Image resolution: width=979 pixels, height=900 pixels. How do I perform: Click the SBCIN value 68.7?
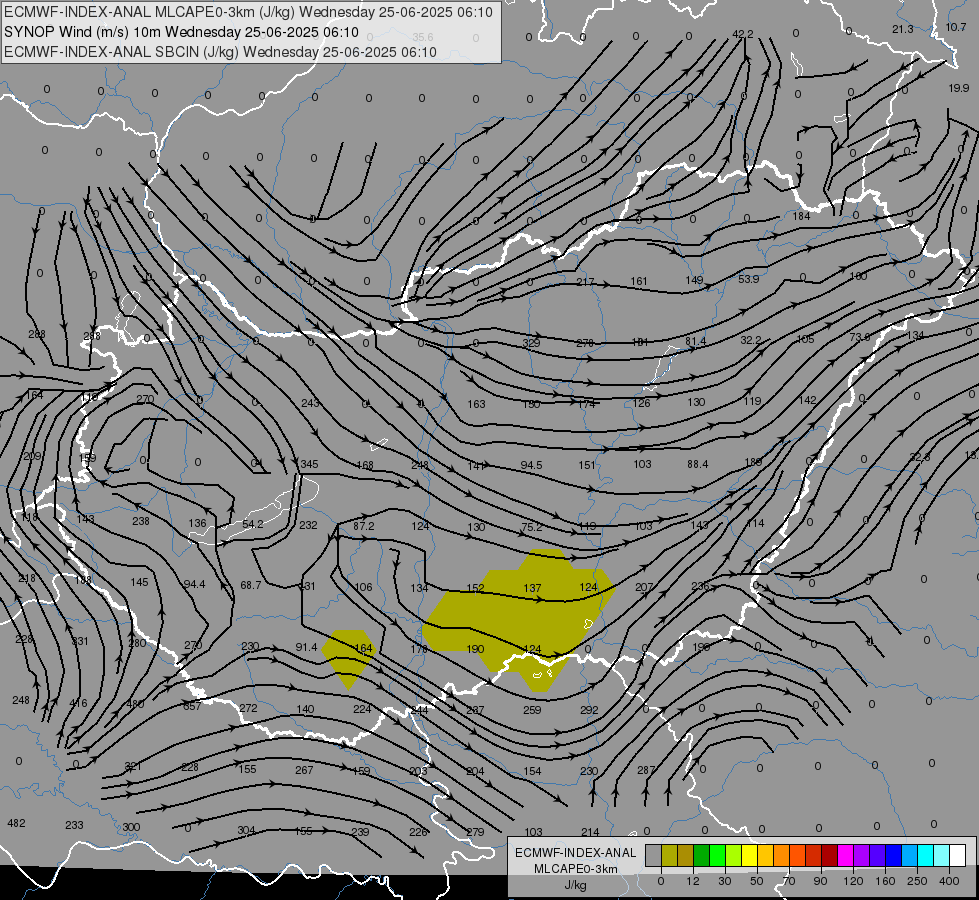(x=250, y=585)
